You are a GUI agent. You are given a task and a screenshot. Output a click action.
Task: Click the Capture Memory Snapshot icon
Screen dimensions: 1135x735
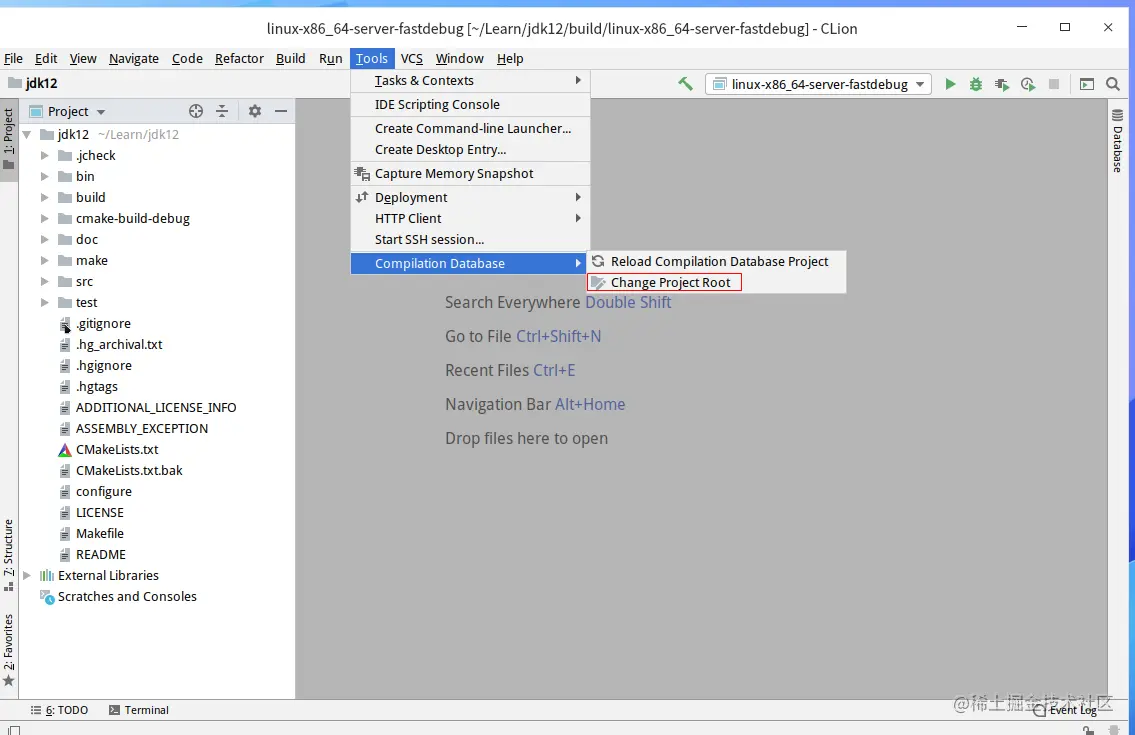362,174
